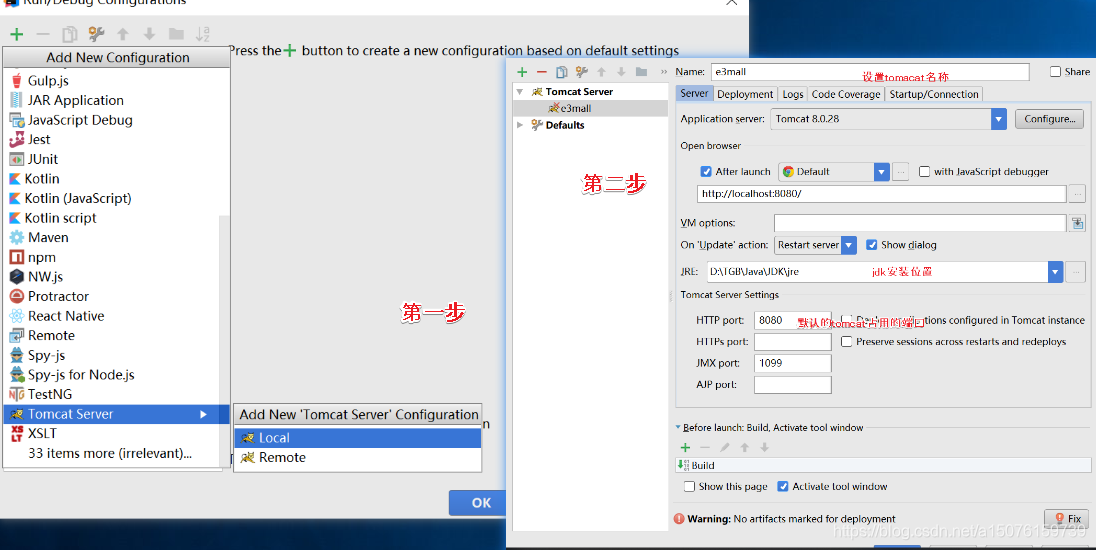Click move up arrow in right toolbar

[601, 72]
